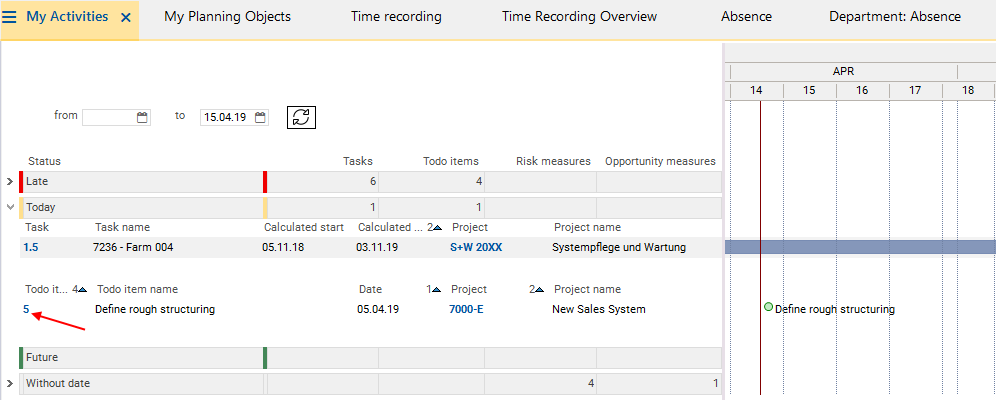Image resolution: width=996 pixels, height=400 pixels.
Task: Click day 17 in Gantt timescale
Action: tap(915, 91)
